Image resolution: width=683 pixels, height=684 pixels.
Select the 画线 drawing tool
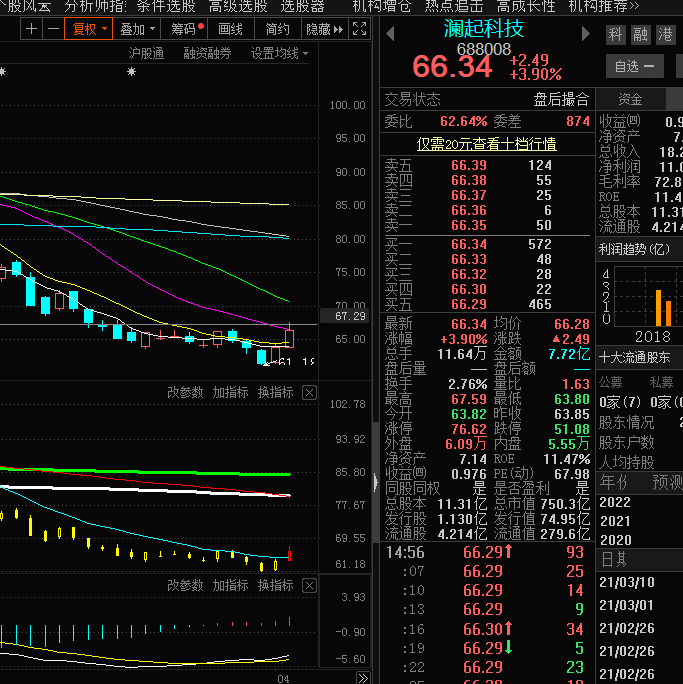pos(230,29)
